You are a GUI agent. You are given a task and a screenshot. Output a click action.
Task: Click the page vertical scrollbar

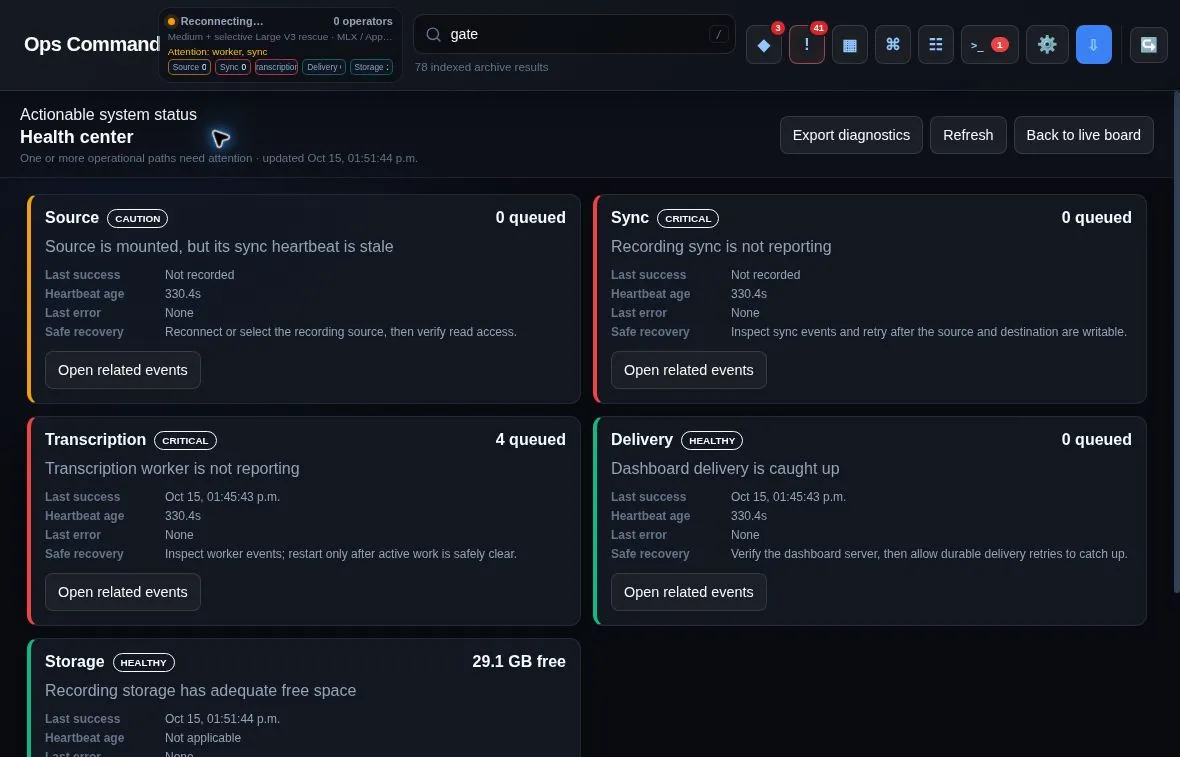tap(1176, 342)
